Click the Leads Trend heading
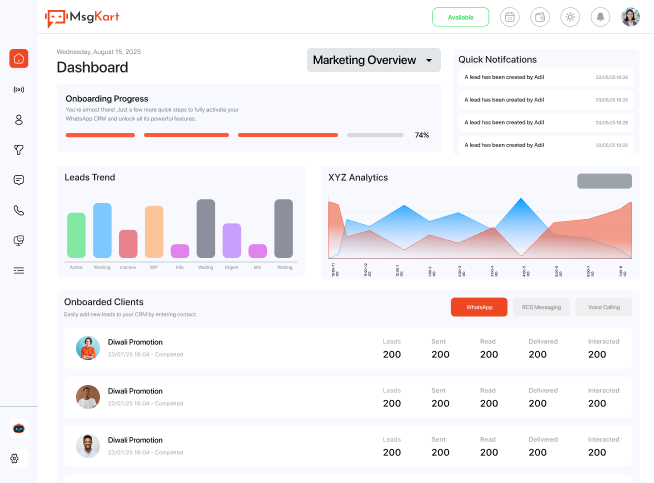This screenshot has width=654, height=483. [x=90, y=177]
